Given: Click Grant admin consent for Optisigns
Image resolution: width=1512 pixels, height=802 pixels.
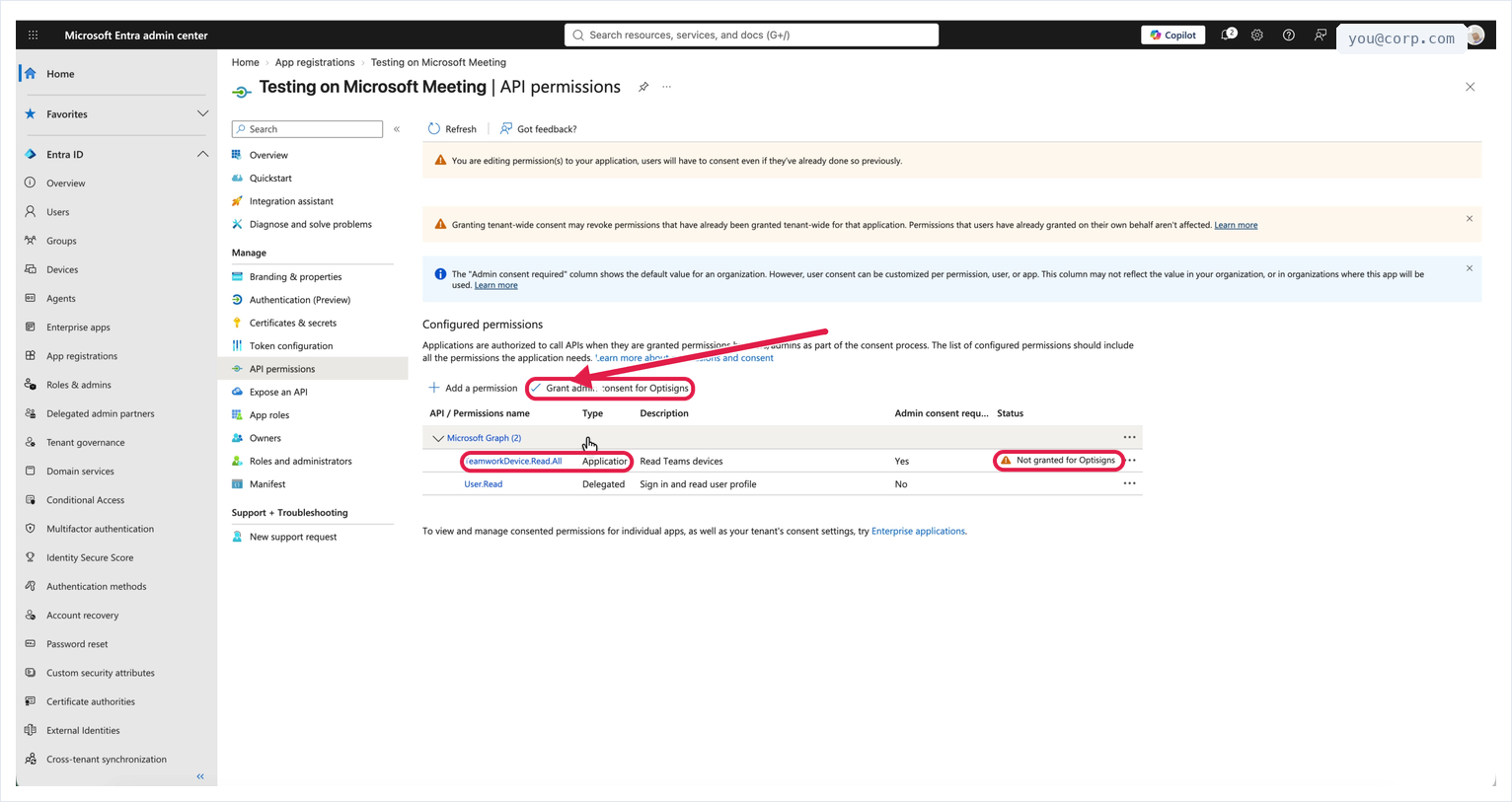Looking at the screenshot, I should [x=610, y=388].
